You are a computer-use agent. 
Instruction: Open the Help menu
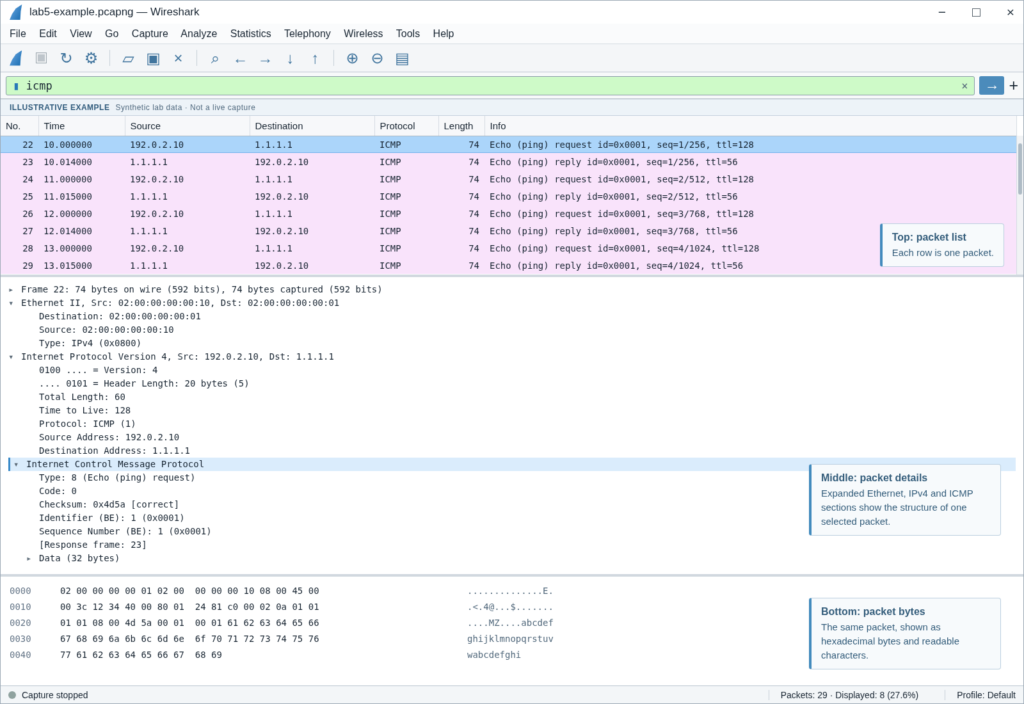pos(443,33)
